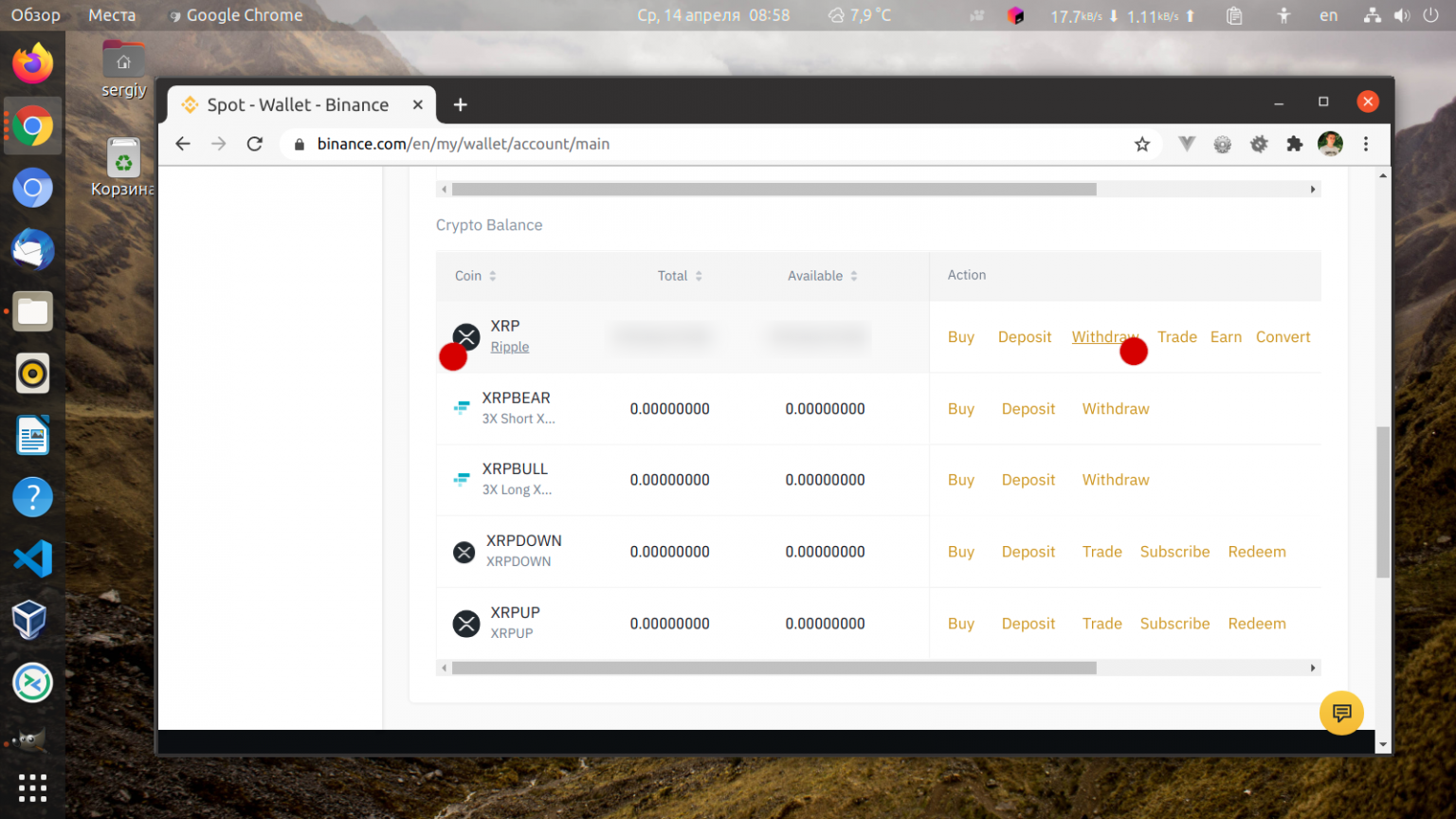
Task: Click Buy for XRPUP
Action: [961, 625]
